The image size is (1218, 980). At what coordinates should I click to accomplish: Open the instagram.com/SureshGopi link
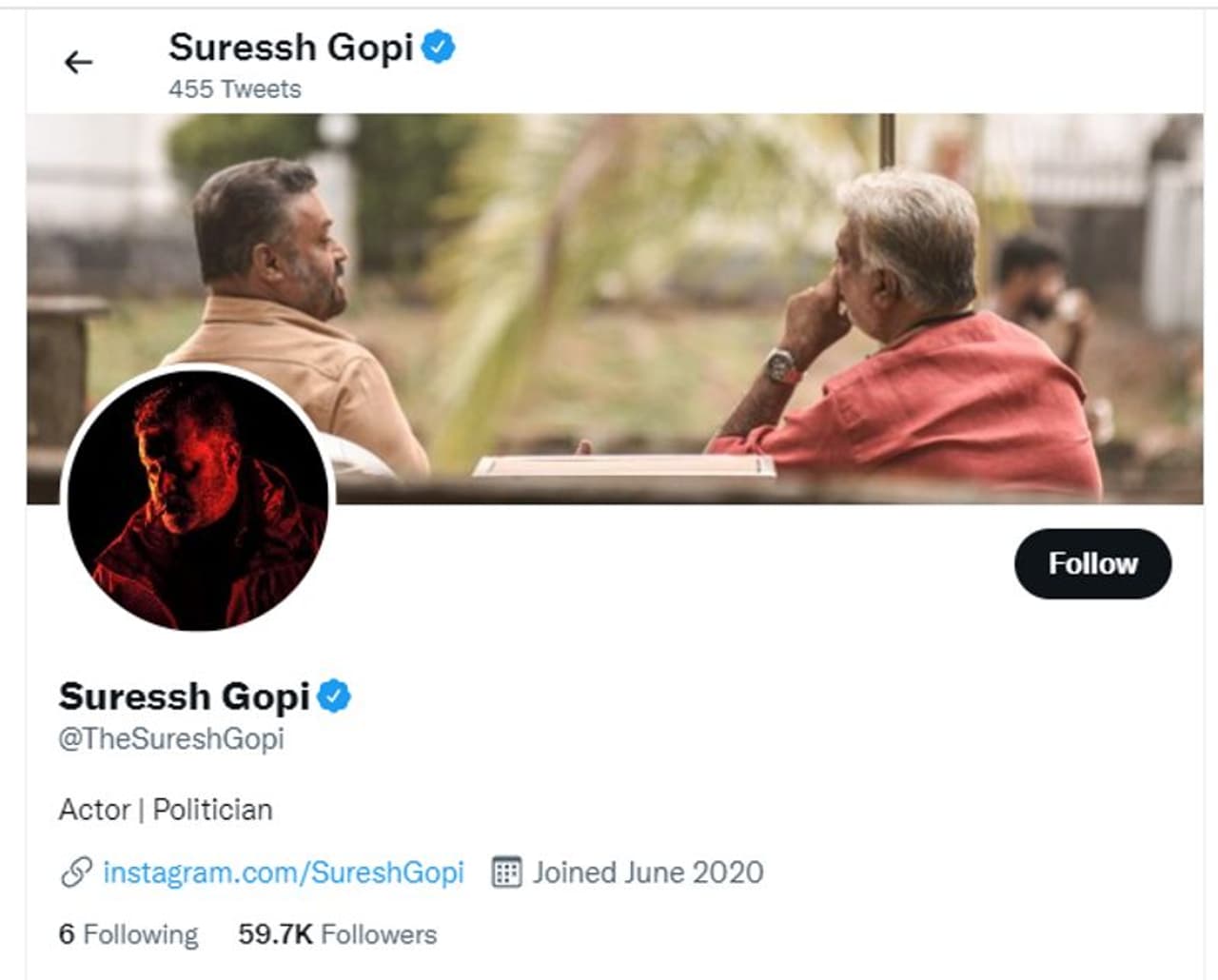pos(283,872)
